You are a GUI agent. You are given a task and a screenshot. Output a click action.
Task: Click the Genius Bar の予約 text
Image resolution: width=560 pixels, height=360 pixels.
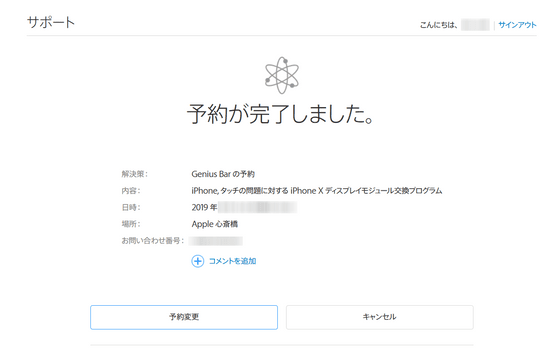223,174
